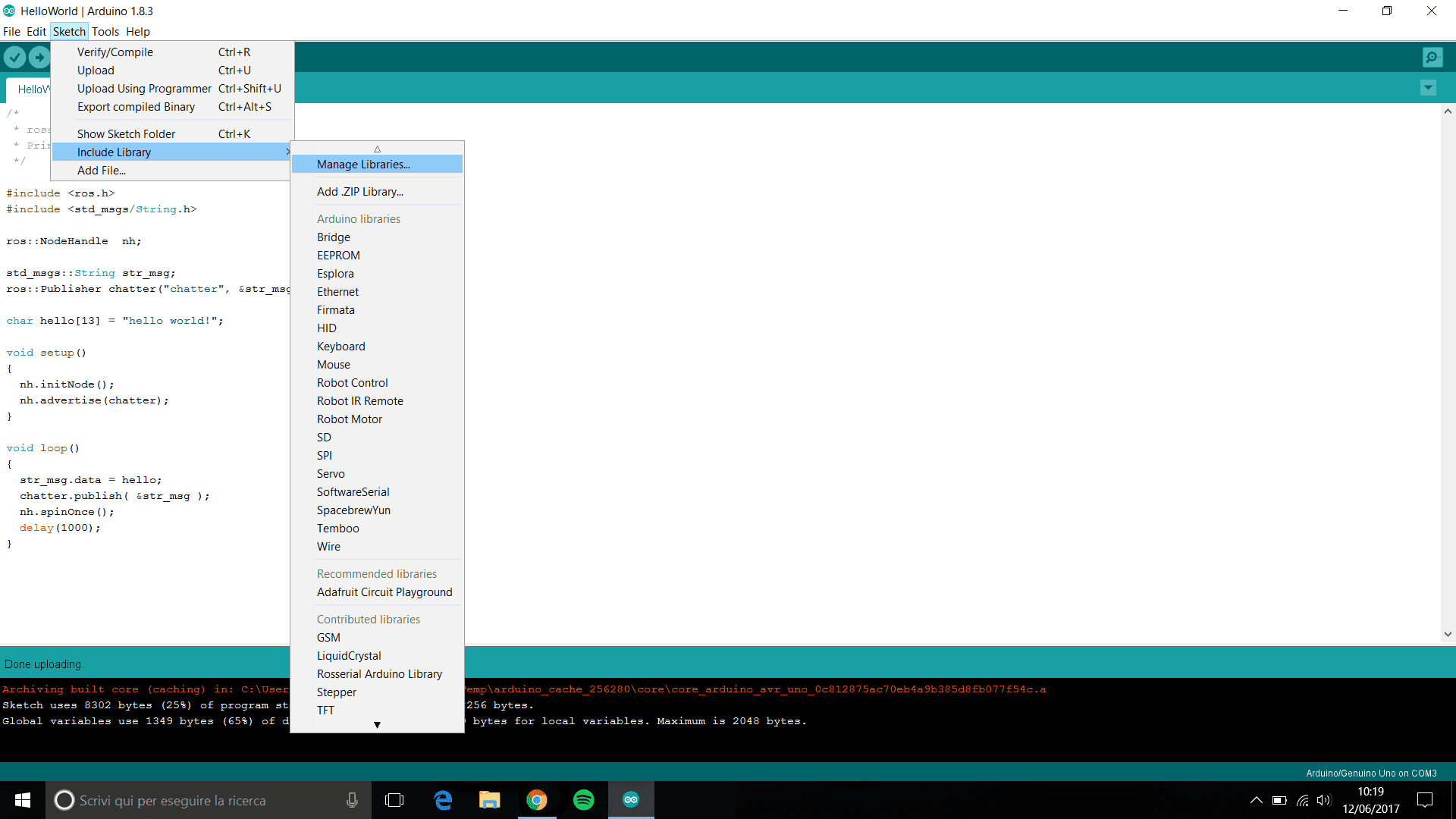This screenshot has width=1456, height=819.
Task: Open Spotify from the taskbar
Action: (x=583, y=800)
